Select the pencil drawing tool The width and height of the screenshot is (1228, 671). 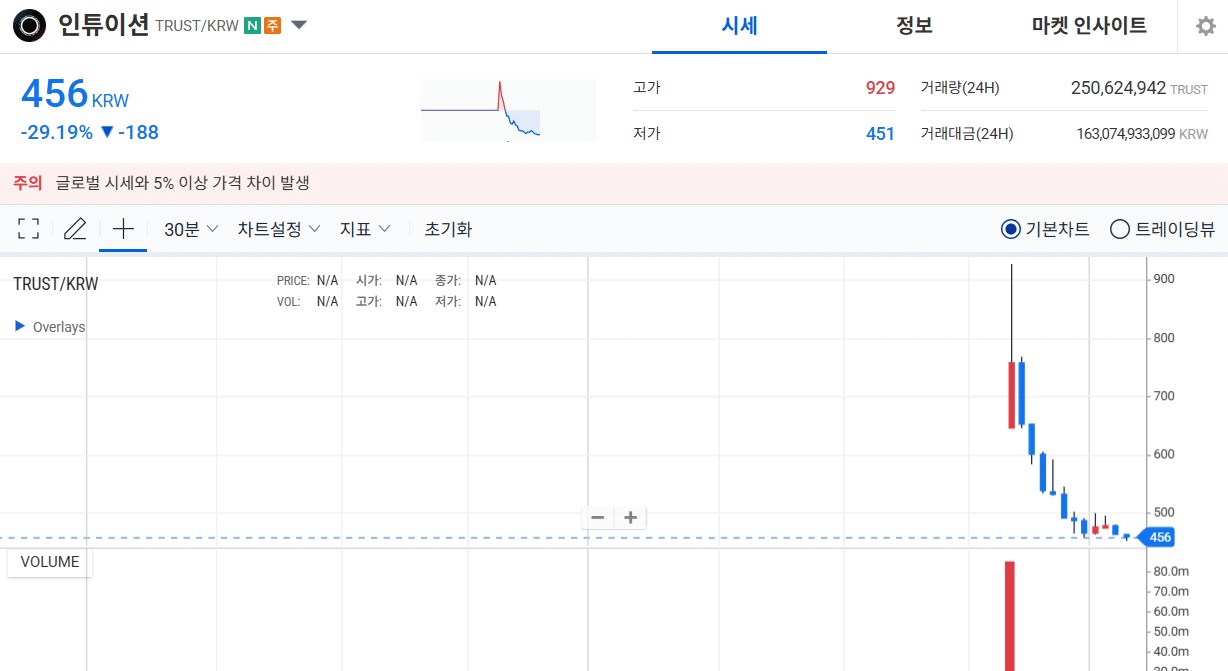[75, 229]
